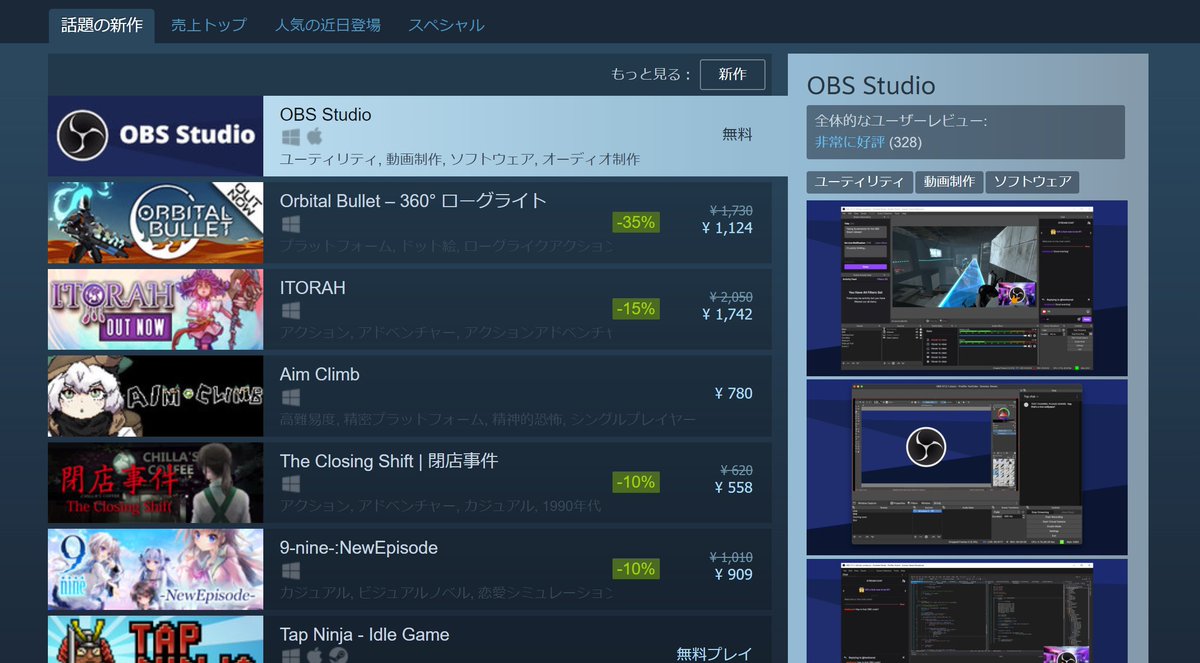Open the first OBS Studio preview screenshot

[967, 288]
